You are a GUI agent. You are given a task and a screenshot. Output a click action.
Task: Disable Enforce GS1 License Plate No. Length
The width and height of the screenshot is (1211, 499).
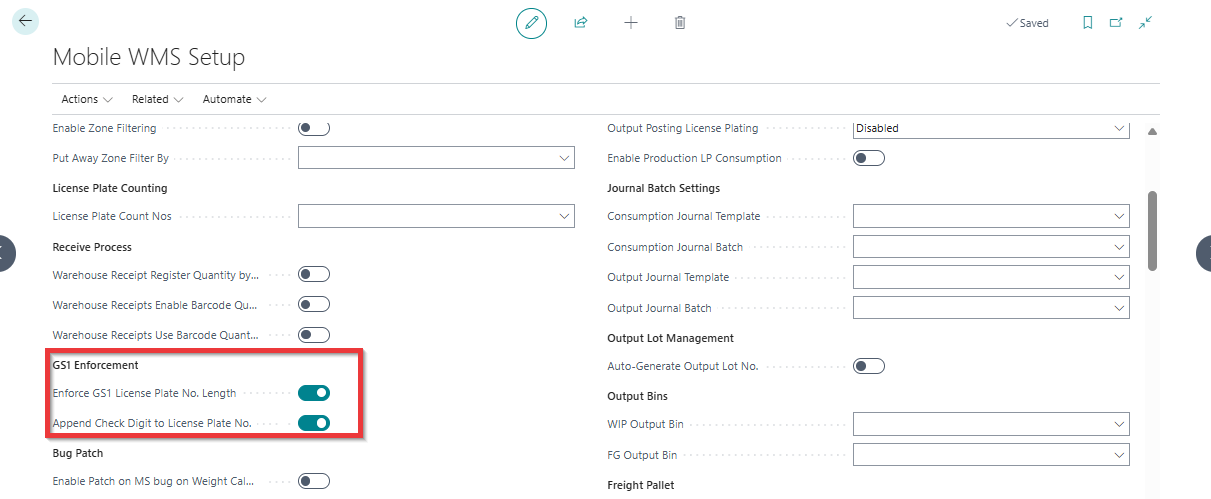click(314, 393)
